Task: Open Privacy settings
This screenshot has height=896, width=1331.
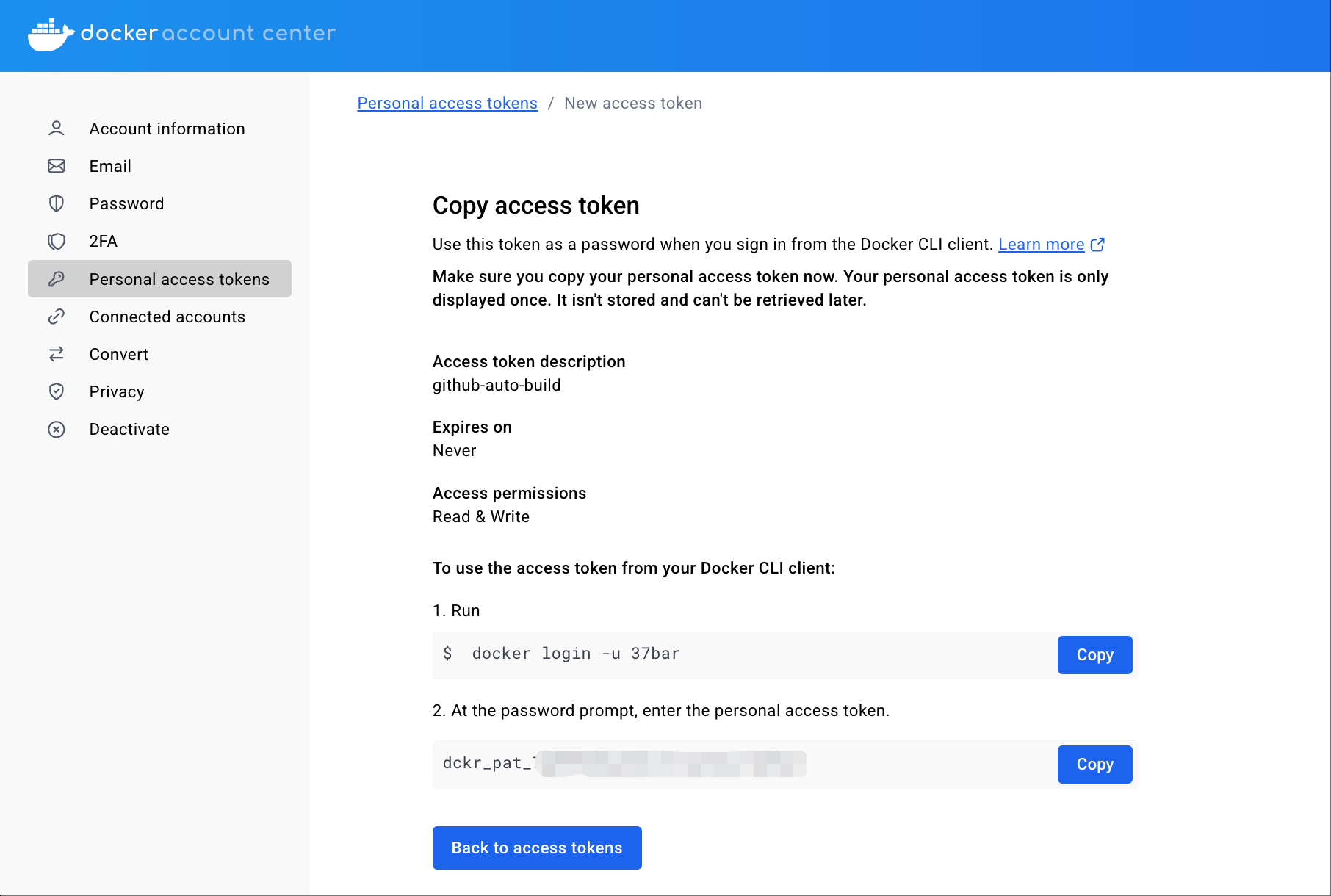Action: pos(159,391)
